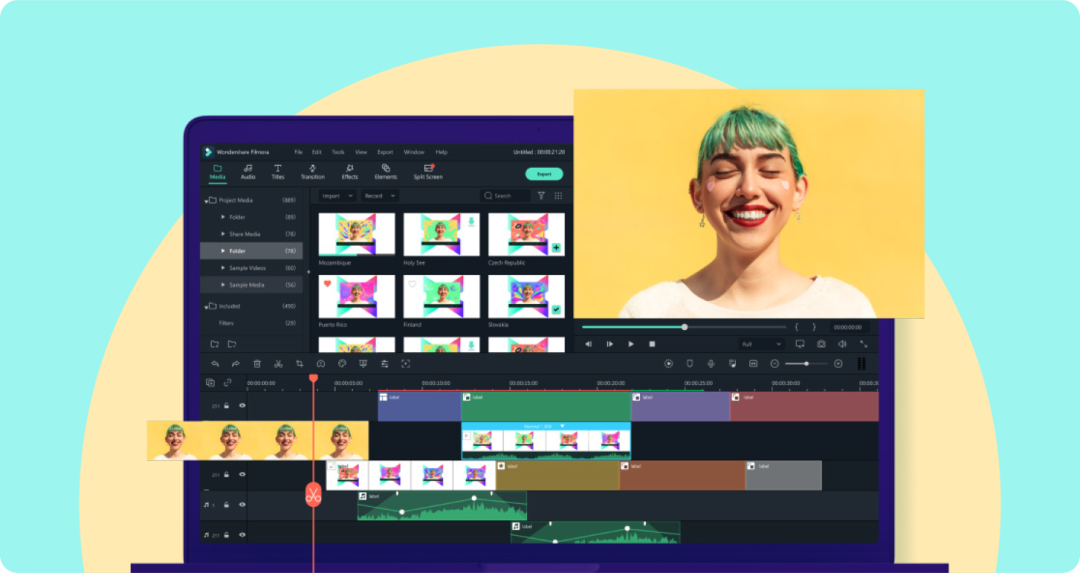1080x573 pixels.
Task: Switch to grid view icon in media panel
Action: (558, 196)
